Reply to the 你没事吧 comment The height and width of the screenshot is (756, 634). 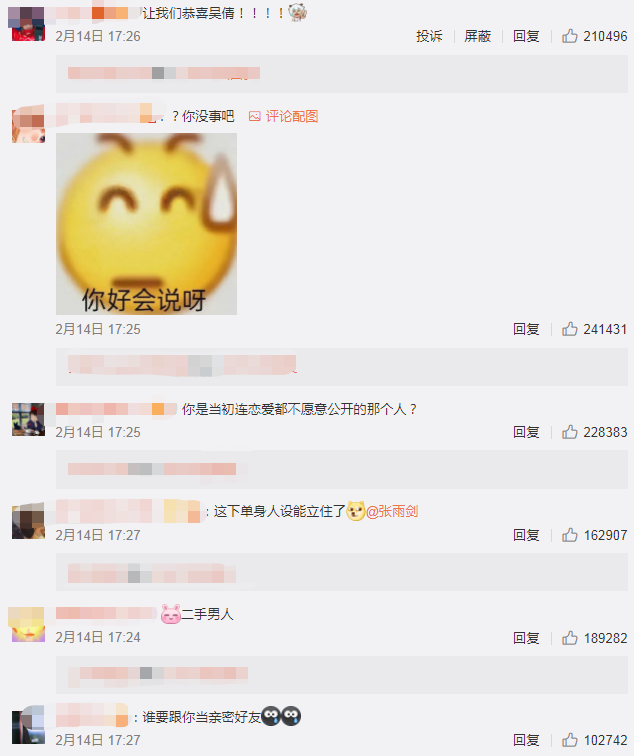tap(526, 329)
